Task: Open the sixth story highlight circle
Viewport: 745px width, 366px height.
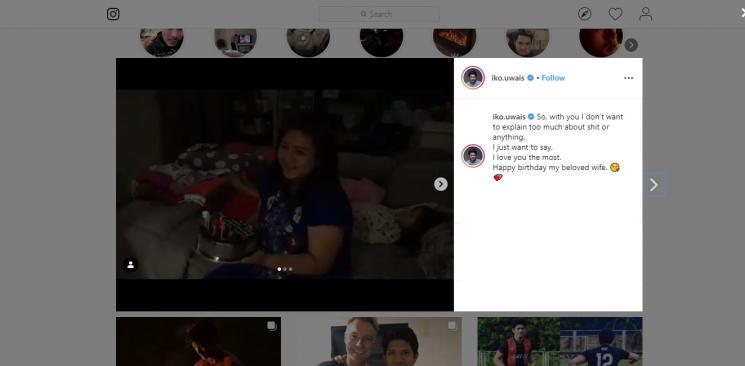Action: click(x=527, y=42)
